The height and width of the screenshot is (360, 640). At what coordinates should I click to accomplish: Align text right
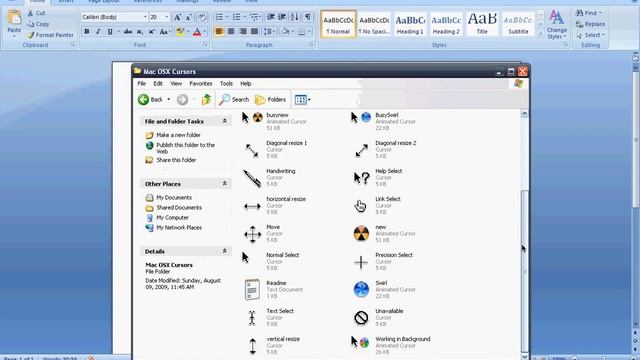coord(243,31)
